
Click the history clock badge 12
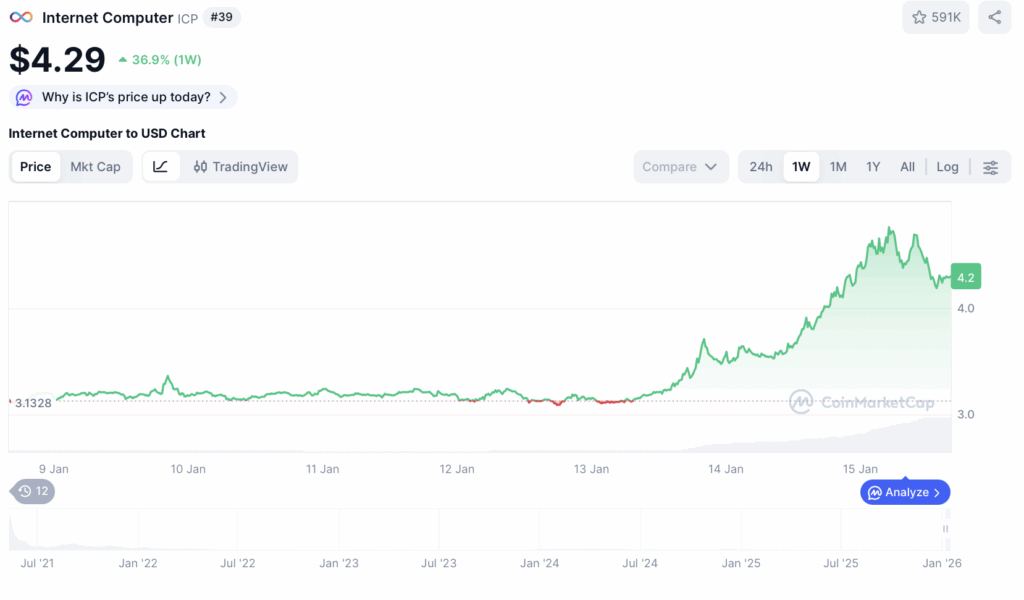click(x=33, y=491)
